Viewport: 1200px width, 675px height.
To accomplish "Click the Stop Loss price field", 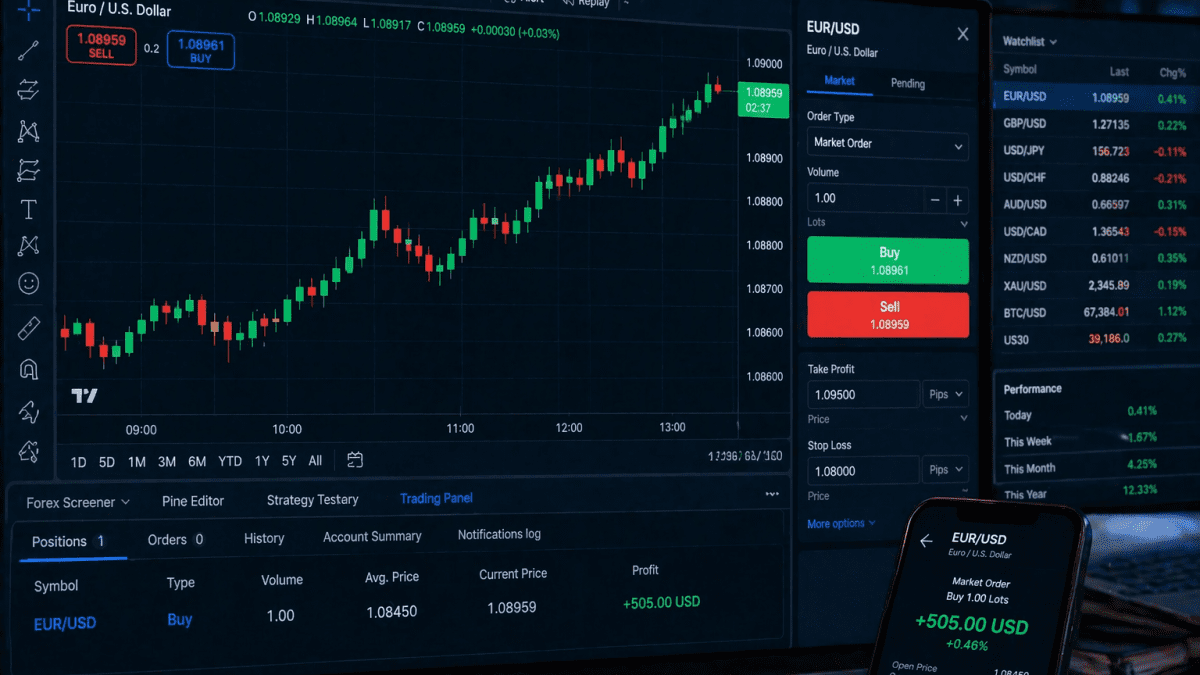I will 863,470.
